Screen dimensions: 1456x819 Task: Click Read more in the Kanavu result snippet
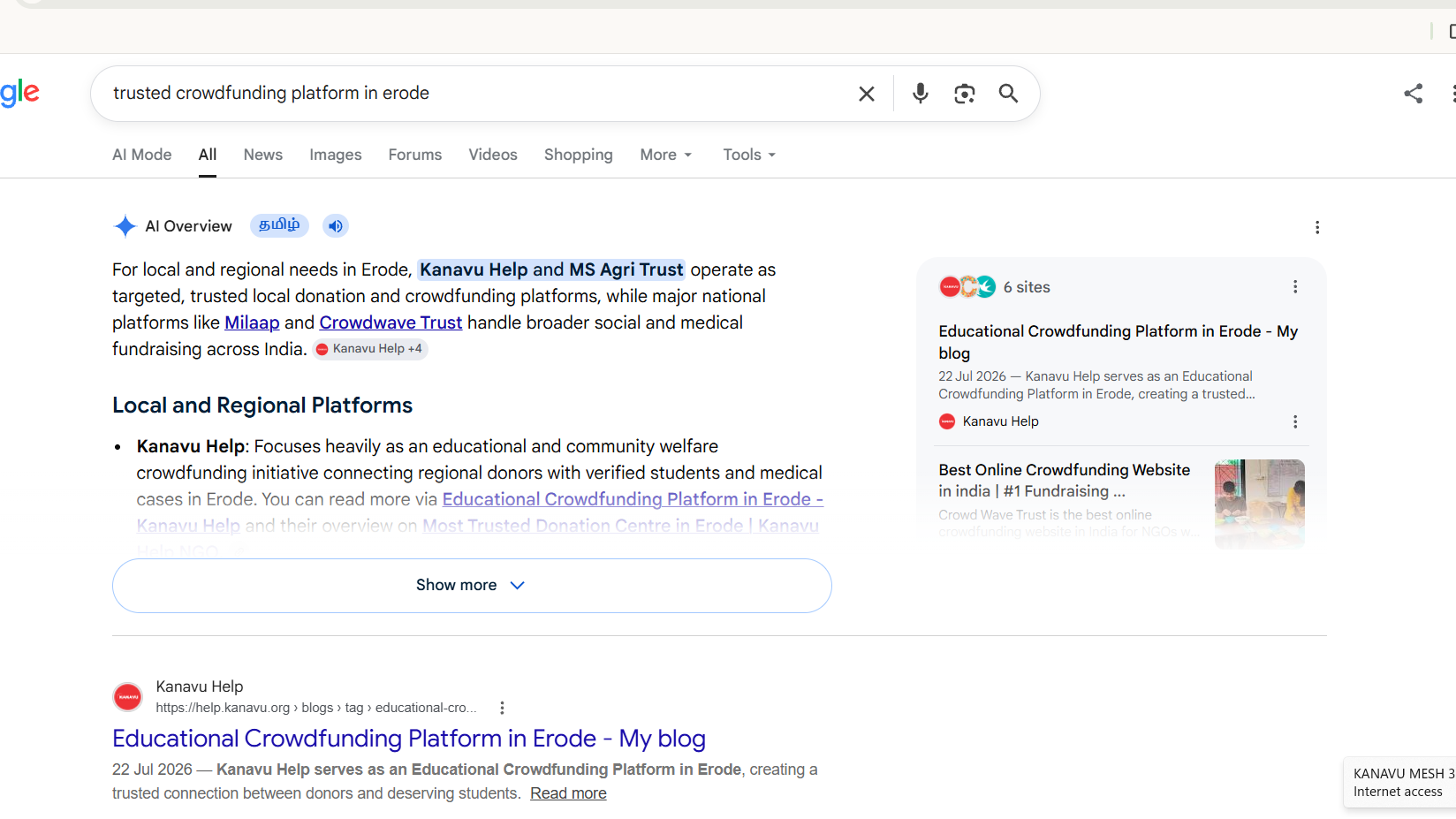pos(568,793)
